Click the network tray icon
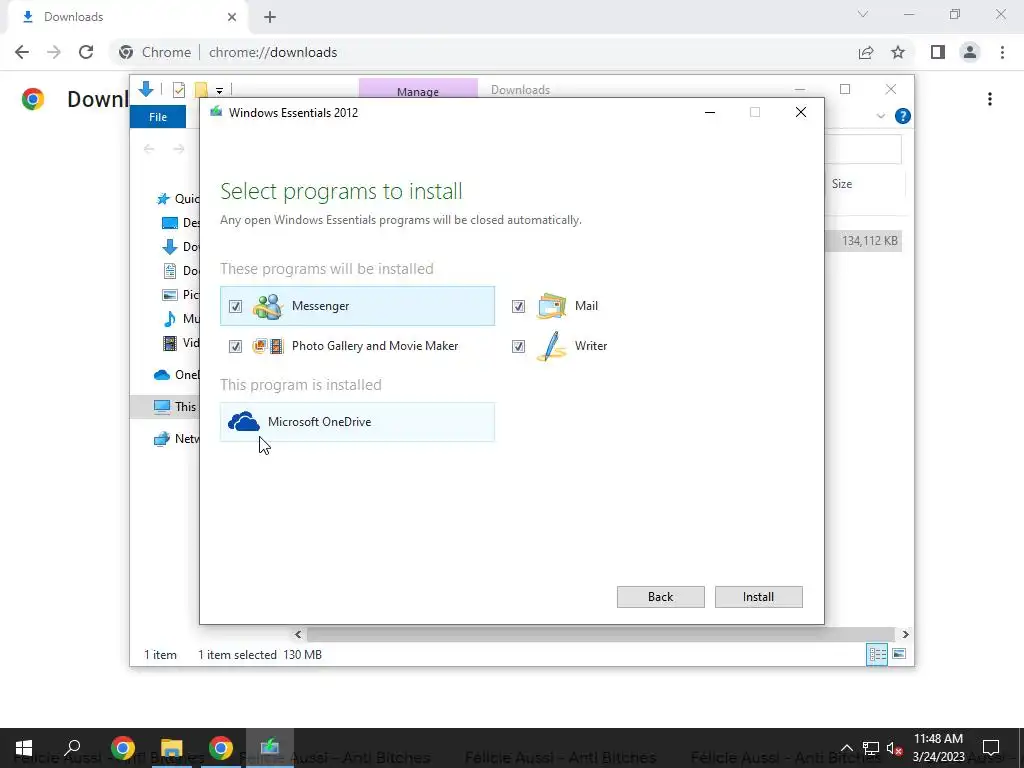The image size is (1024, 768). tap(871, 748)
